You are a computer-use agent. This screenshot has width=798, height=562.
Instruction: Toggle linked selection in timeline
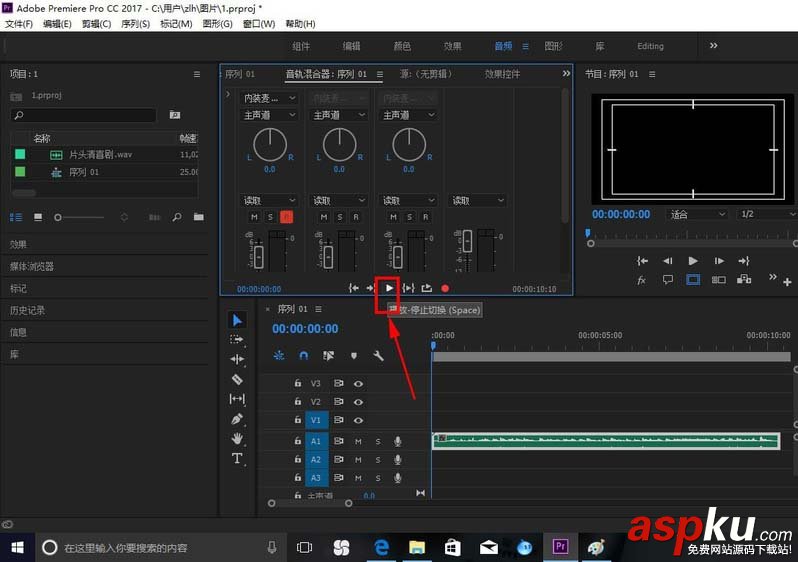coord(329,355)
